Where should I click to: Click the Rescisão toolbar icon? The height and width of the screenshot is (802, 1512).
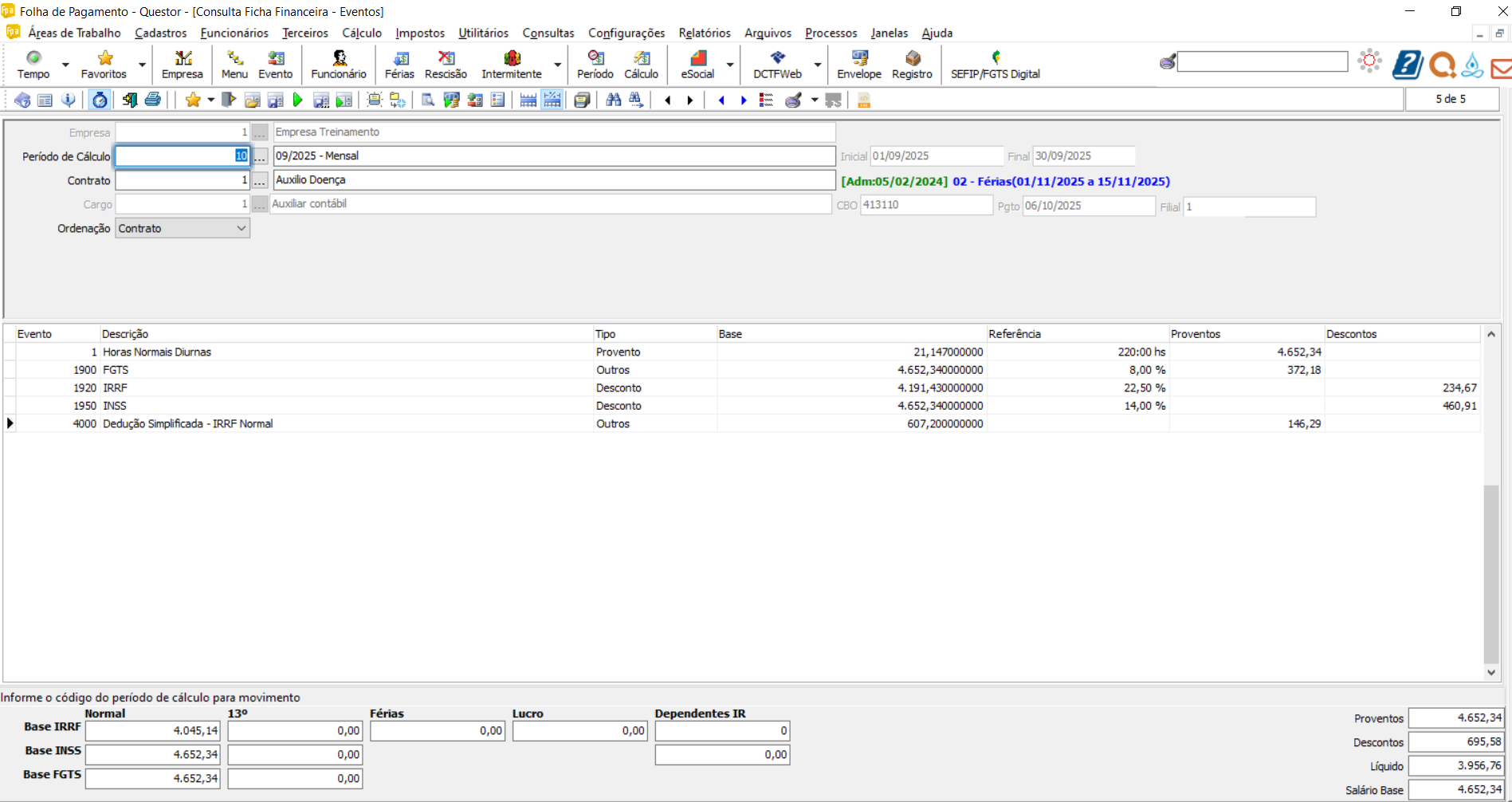(x=446, y=64)
